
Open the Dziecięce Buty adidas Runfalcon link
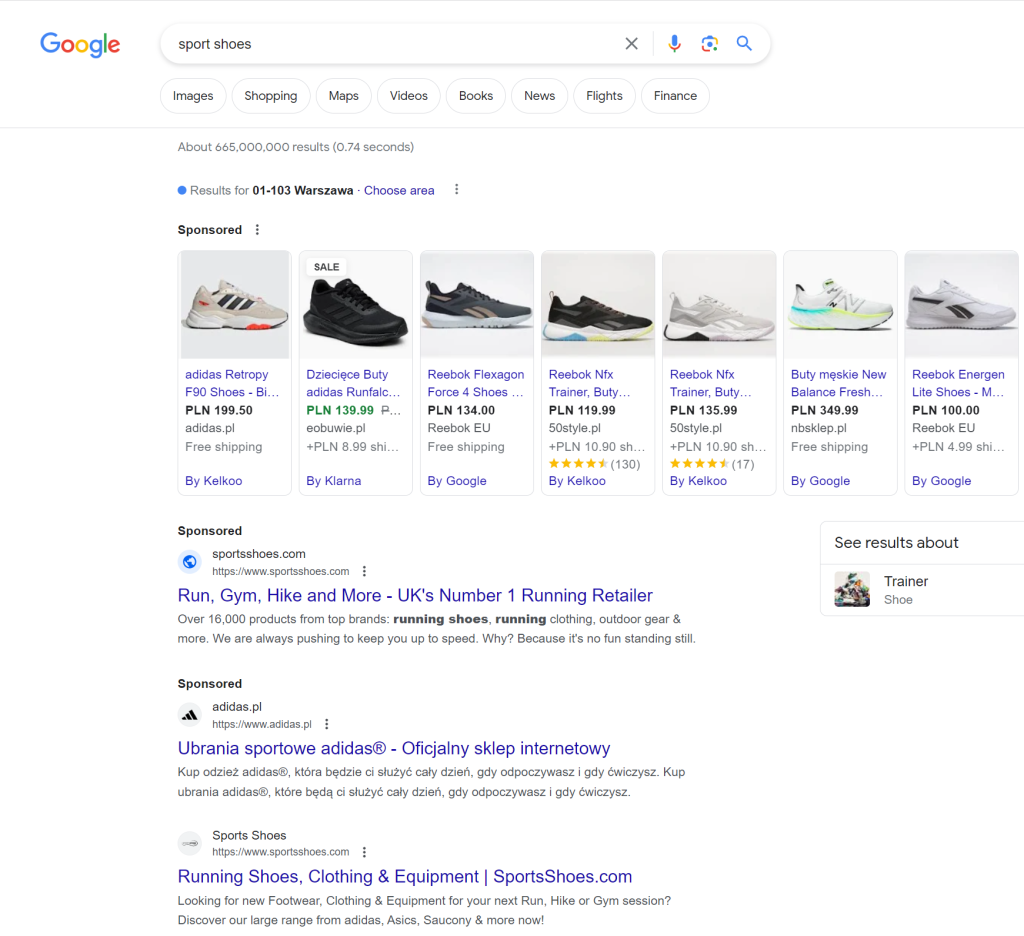(353, 383)
